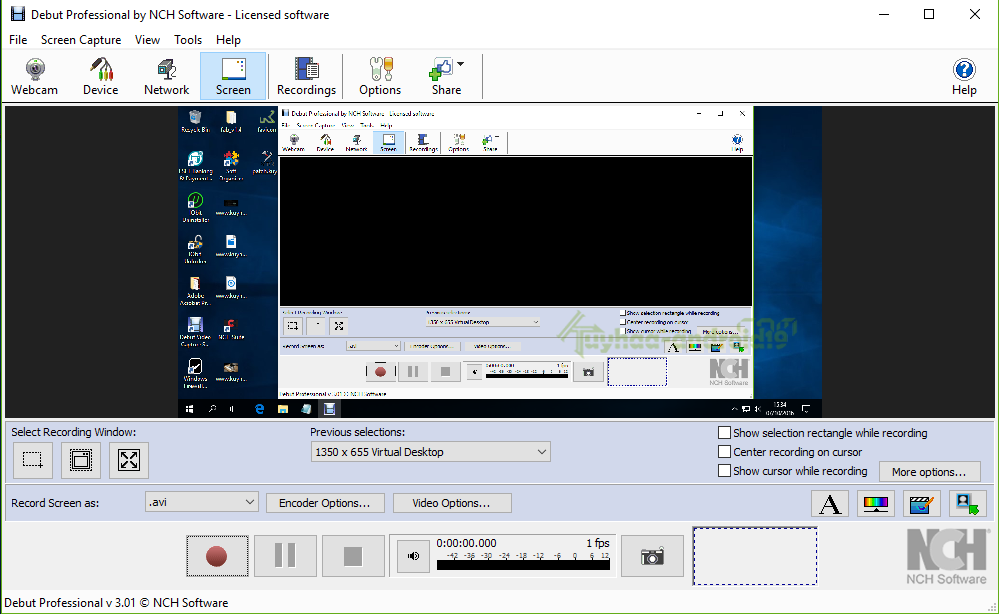Choose selection rectangle recording window tool

[33, 460]
